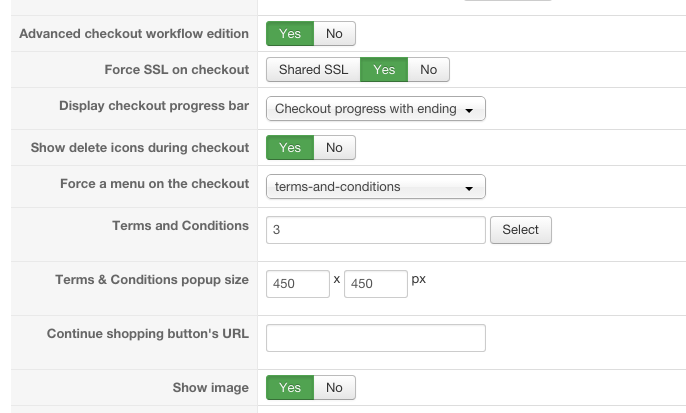Select Yes for Force SSL on checkout
This screenshot has width=686, height=413.
(384, 70)
